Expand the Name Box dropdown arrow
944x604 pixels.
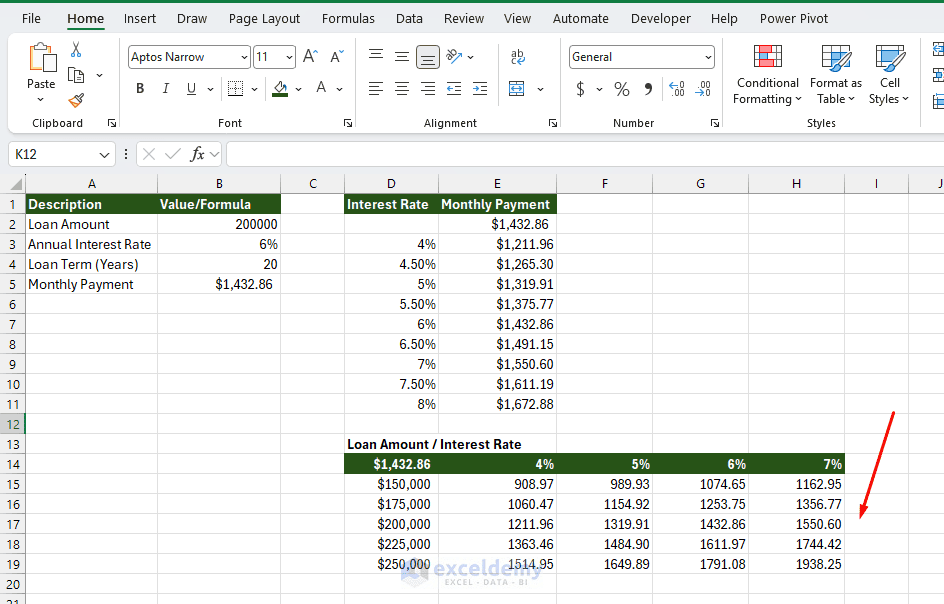pyautogui.click(x=104, y=155)
